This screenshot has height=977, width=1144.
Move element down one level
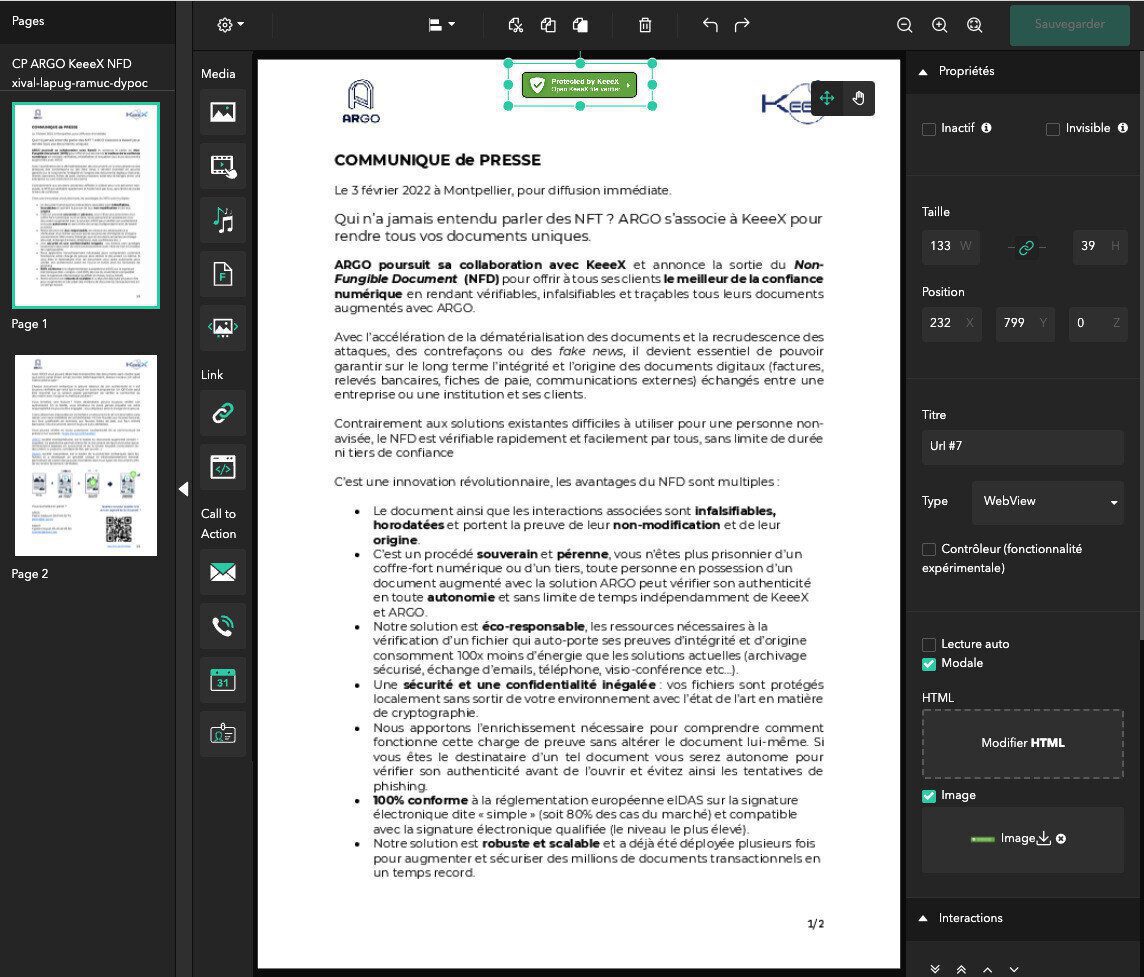pyautogui.click(x=1013, y=969)
